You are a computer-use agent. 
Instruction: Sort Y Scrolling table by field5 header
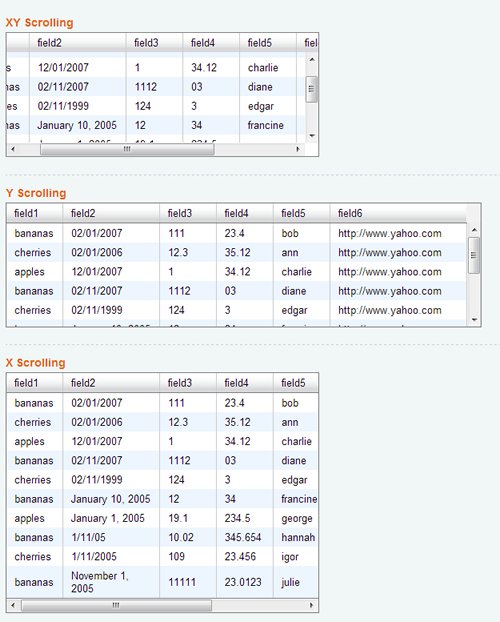tap(302, 213)
